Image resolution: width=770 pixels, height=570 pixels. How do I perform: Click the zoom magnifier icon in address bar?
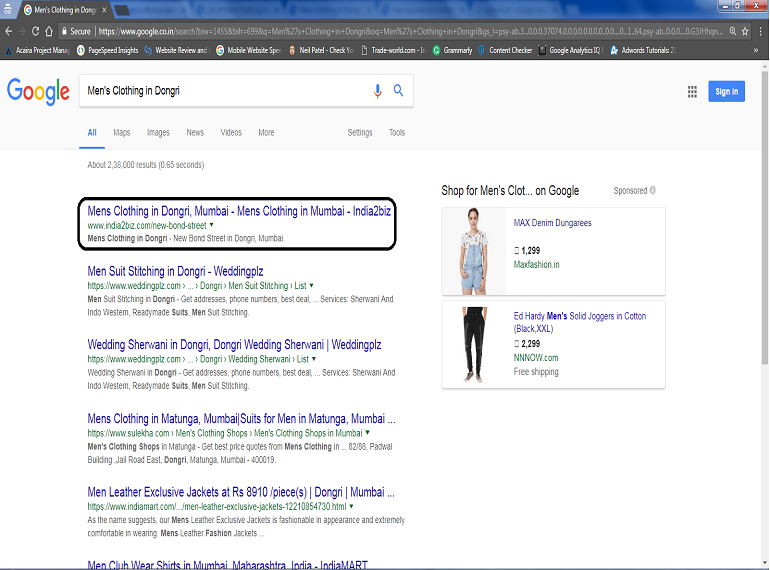click(x=733, y=31)
